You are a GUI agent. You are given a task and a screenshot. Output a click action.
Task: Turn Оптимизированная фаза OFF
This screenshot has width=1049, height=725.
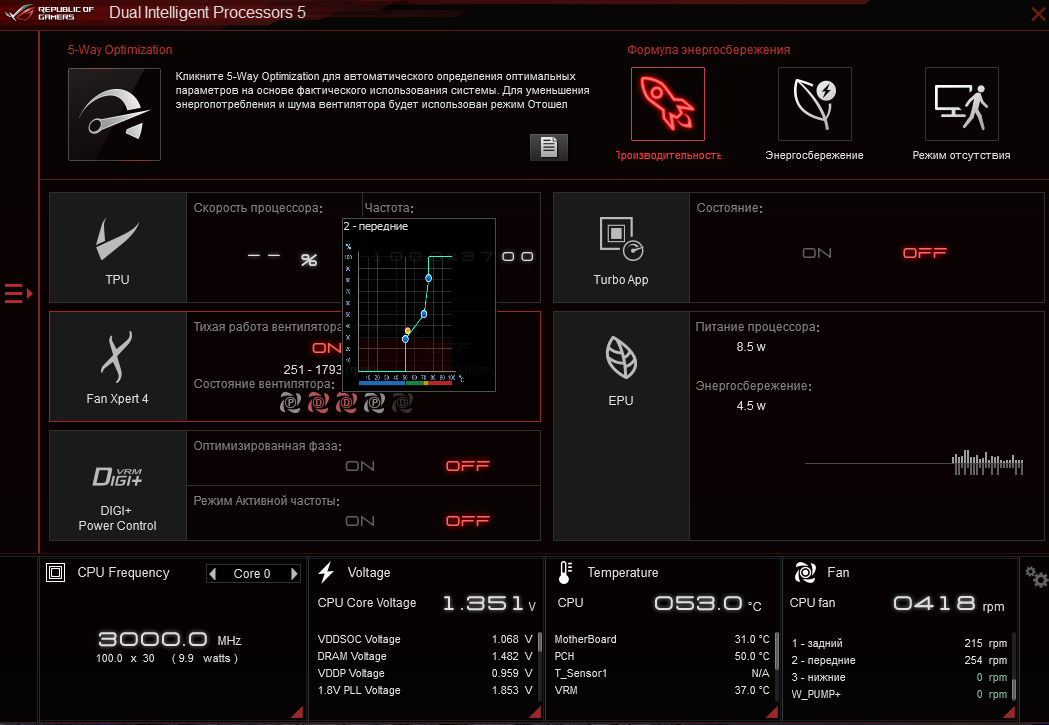(x=468, y=466)
